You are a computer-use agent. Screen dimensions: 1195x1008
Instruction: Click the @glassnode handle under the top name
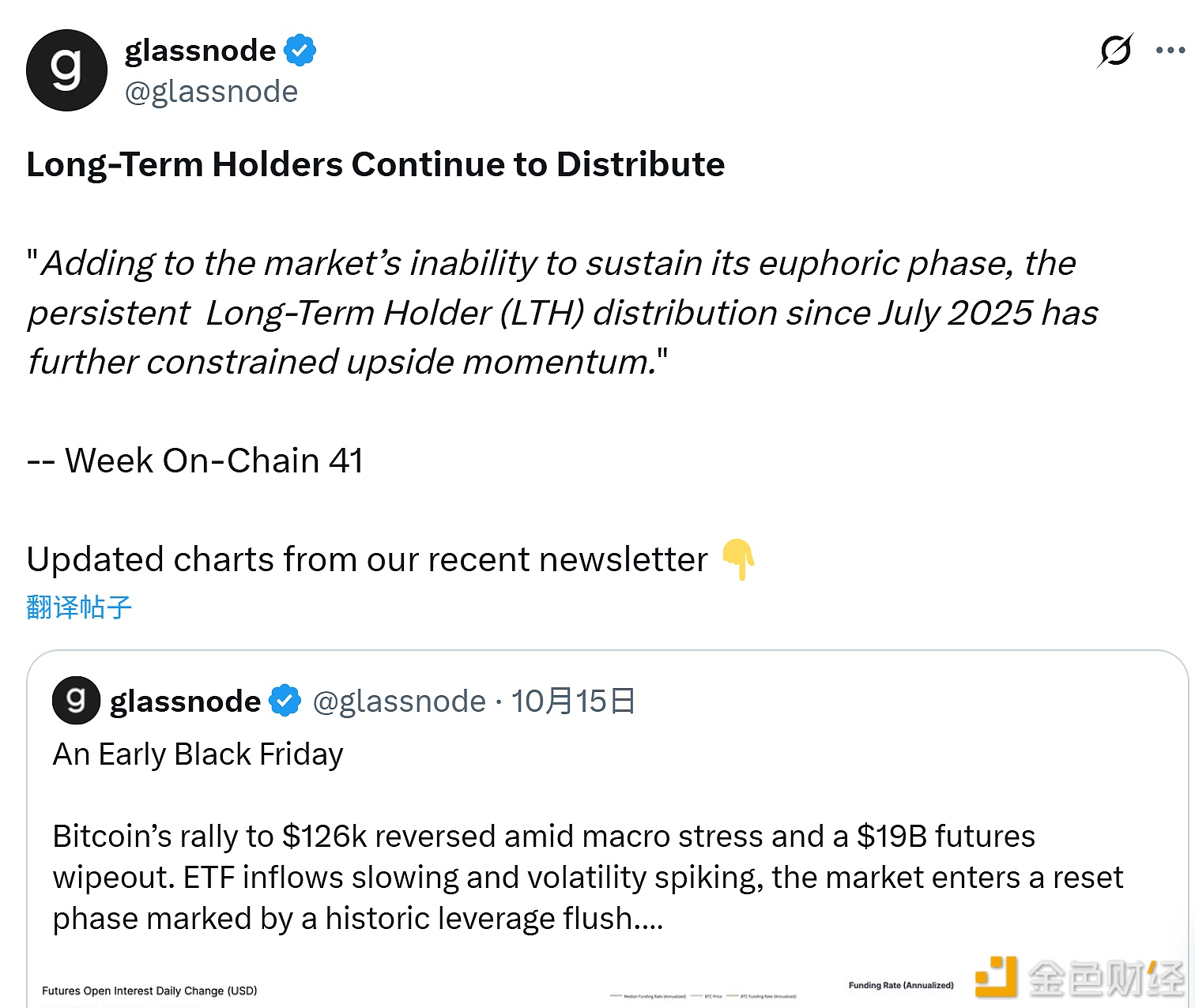(211, 92)
